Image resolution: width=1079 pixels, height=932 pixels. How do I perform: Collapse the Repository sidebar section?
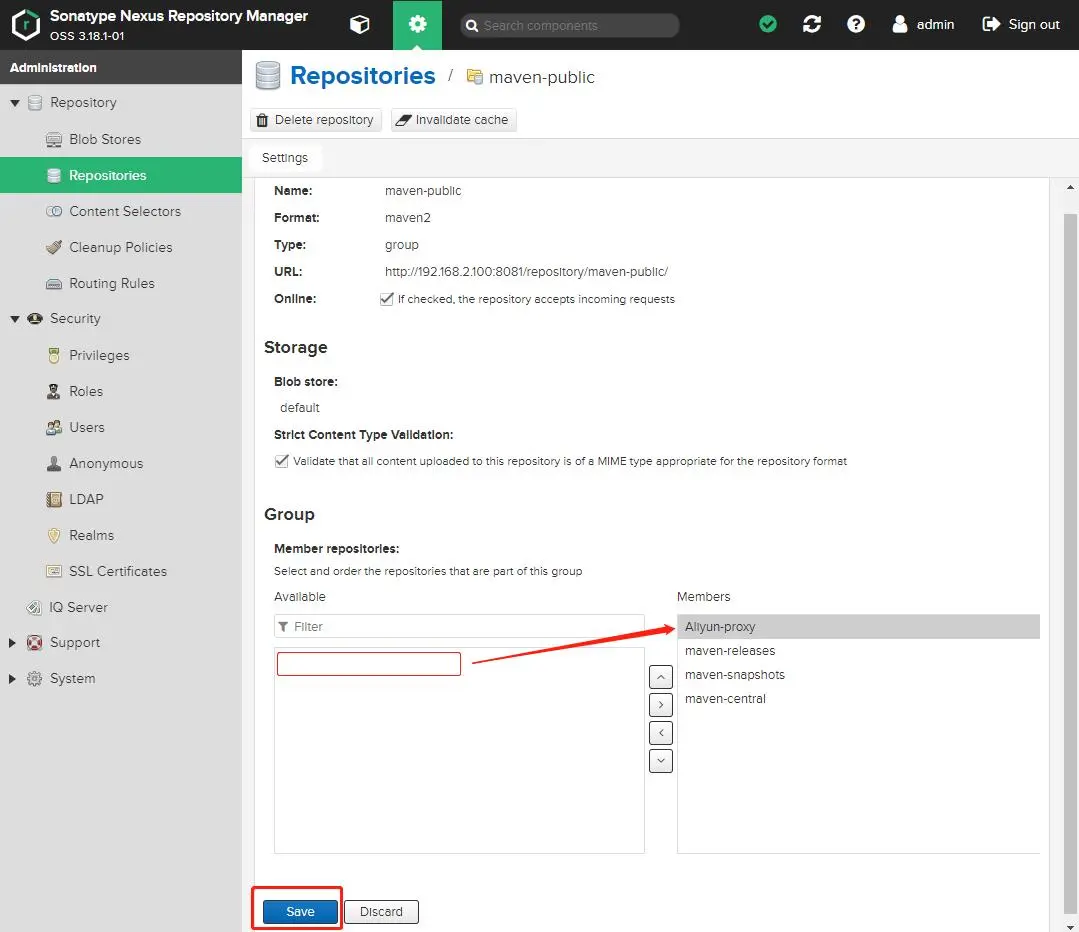pyautogui.click(x=15, y=102)
